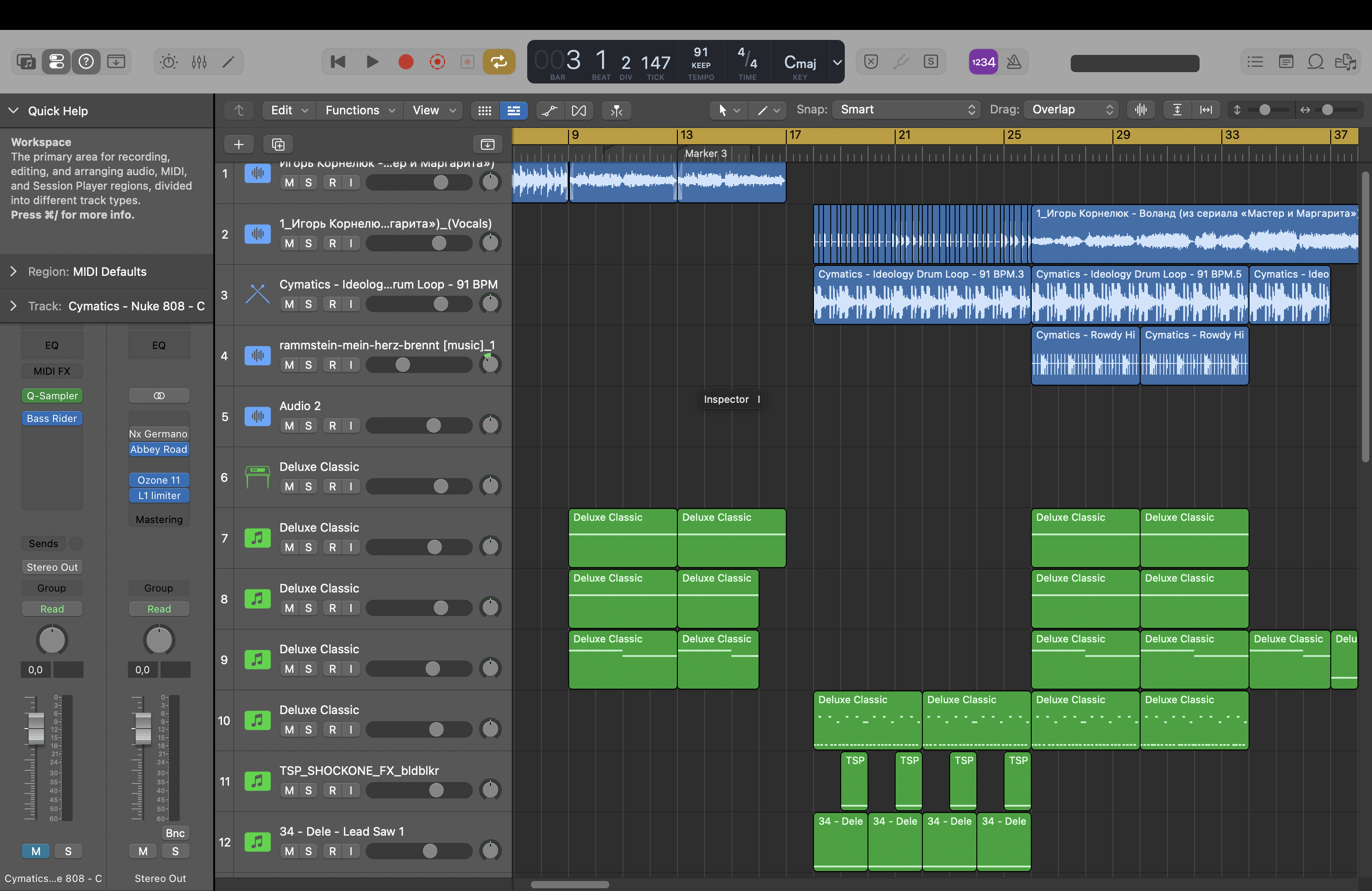Click the Add Track plus button
The image size is (1372, 891).
tap(239, 144)
